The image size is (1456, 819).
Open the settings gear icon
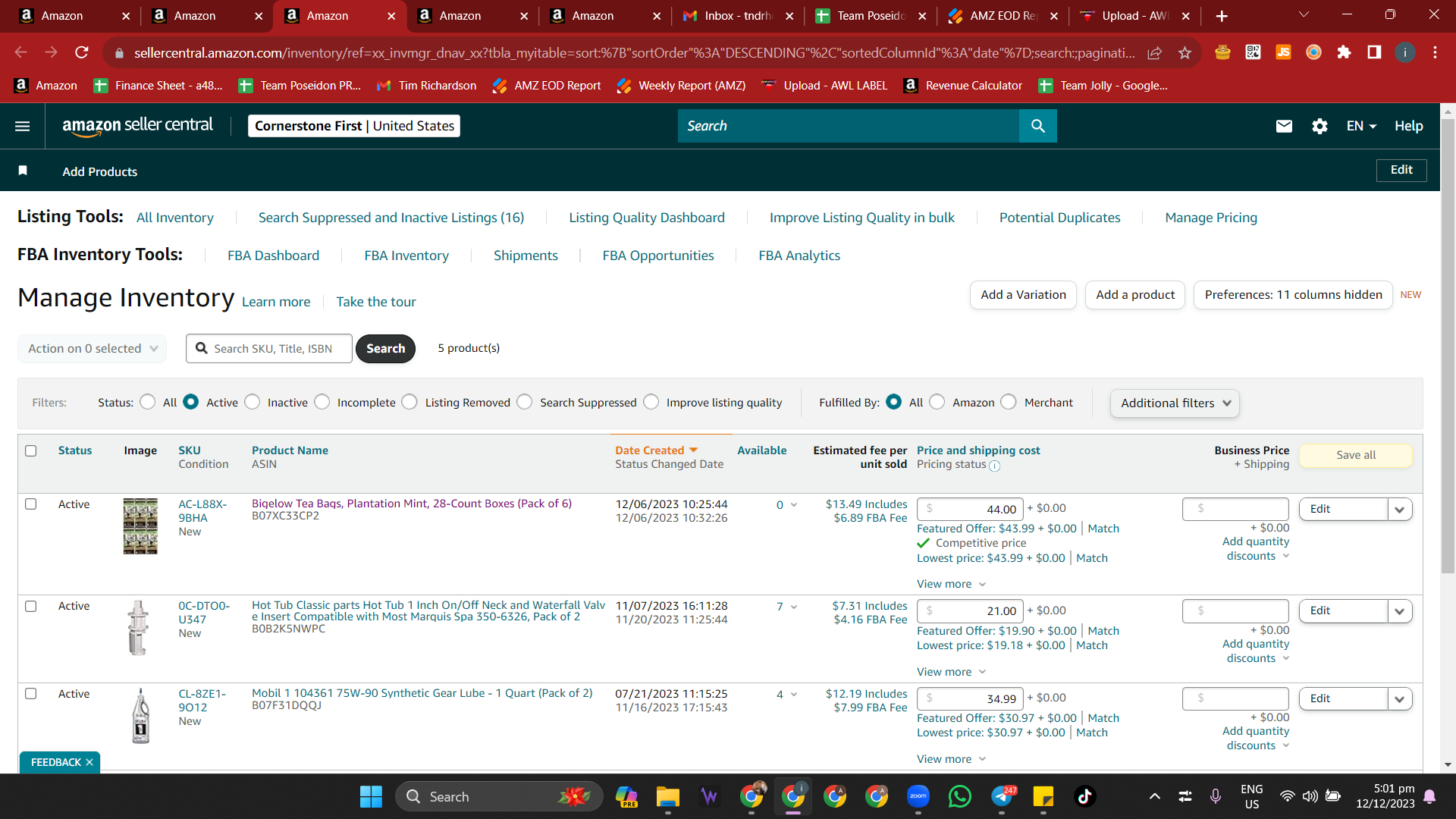pyautogui.click(x=1319, y=126)
